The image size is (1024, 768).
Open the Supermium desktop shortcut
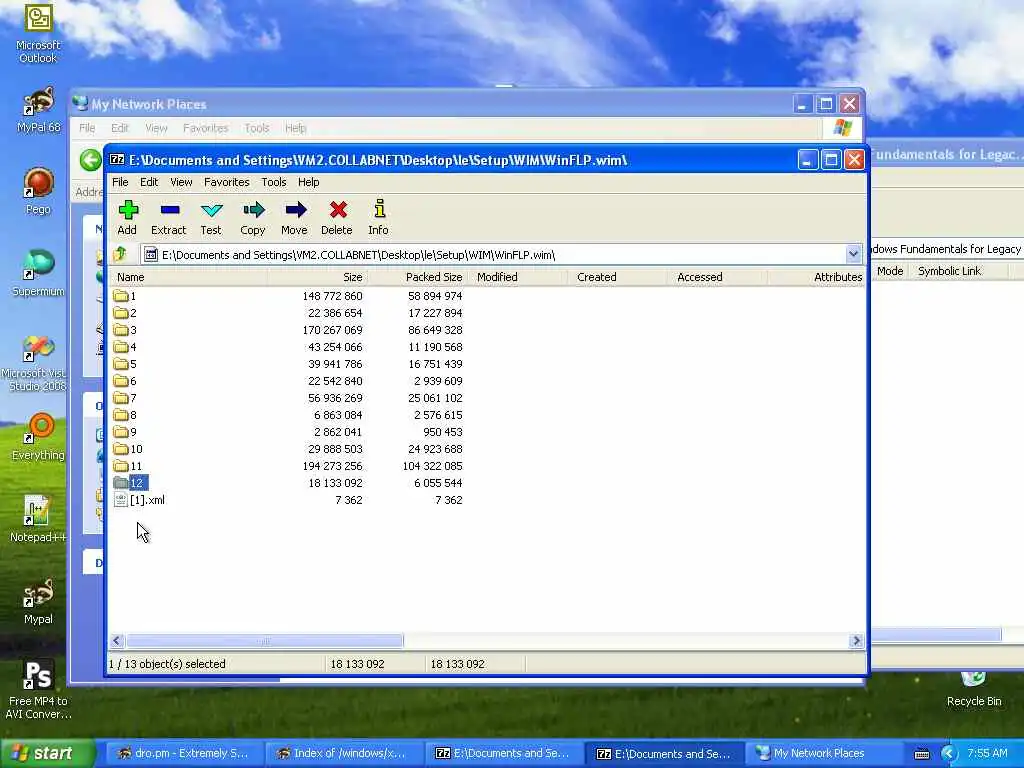point(38,273)
